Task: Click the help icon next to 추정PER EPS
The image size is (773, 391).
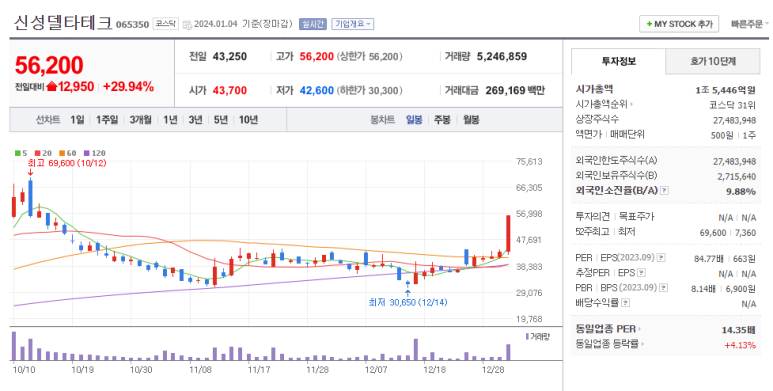Action: coord(641,272)
